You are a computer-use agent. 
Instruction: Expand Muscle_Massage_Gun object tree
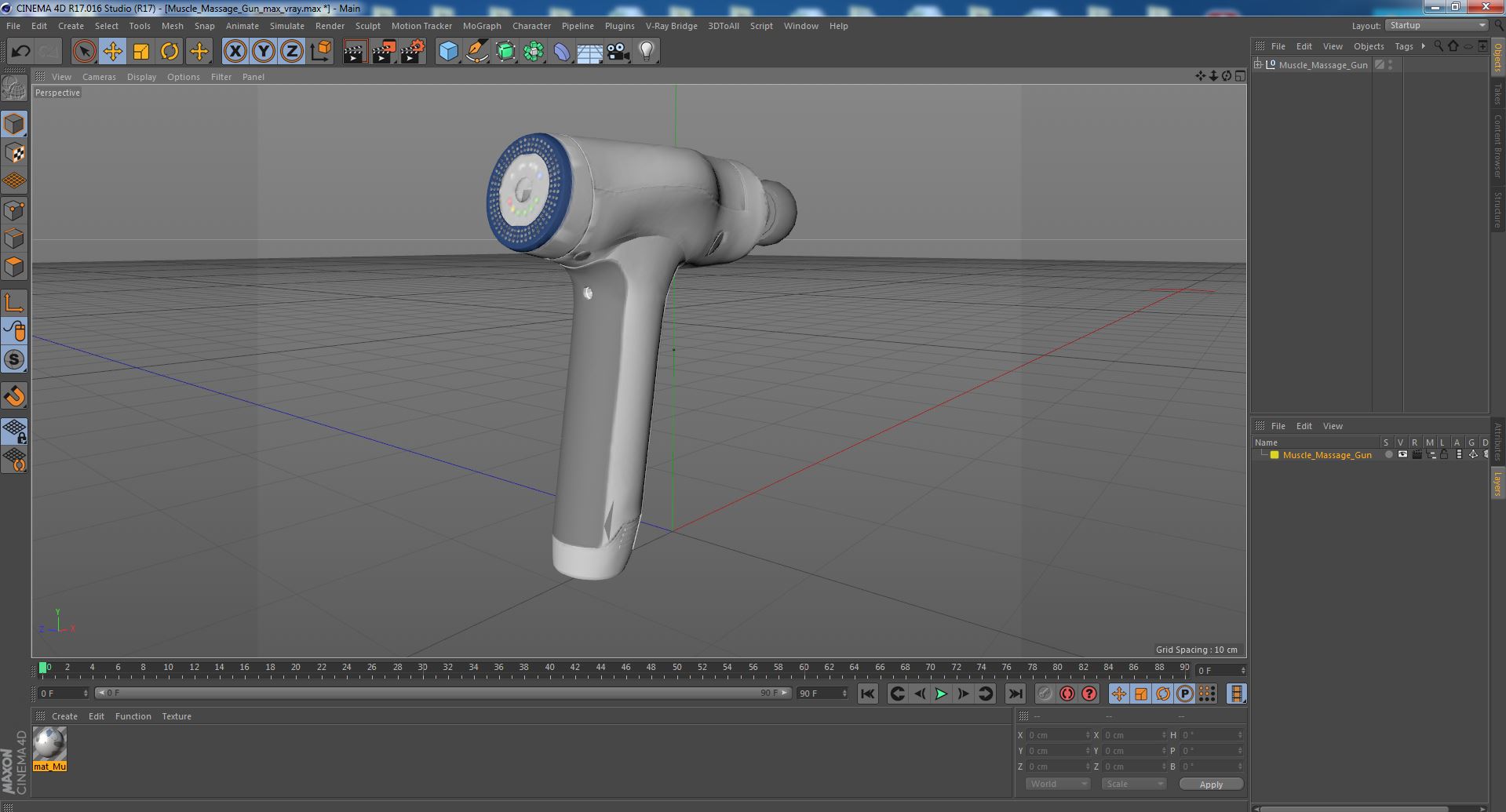1258,65
